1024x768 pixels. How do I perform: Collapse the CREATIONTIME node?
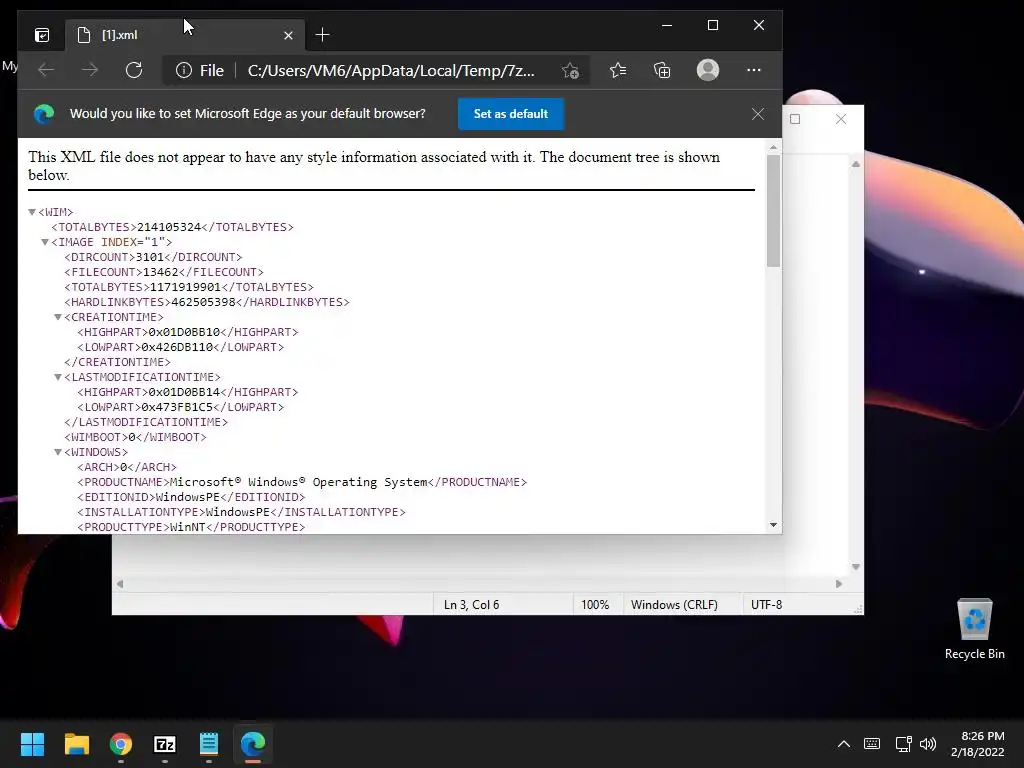pyautogui.click(x=58, y=317)
